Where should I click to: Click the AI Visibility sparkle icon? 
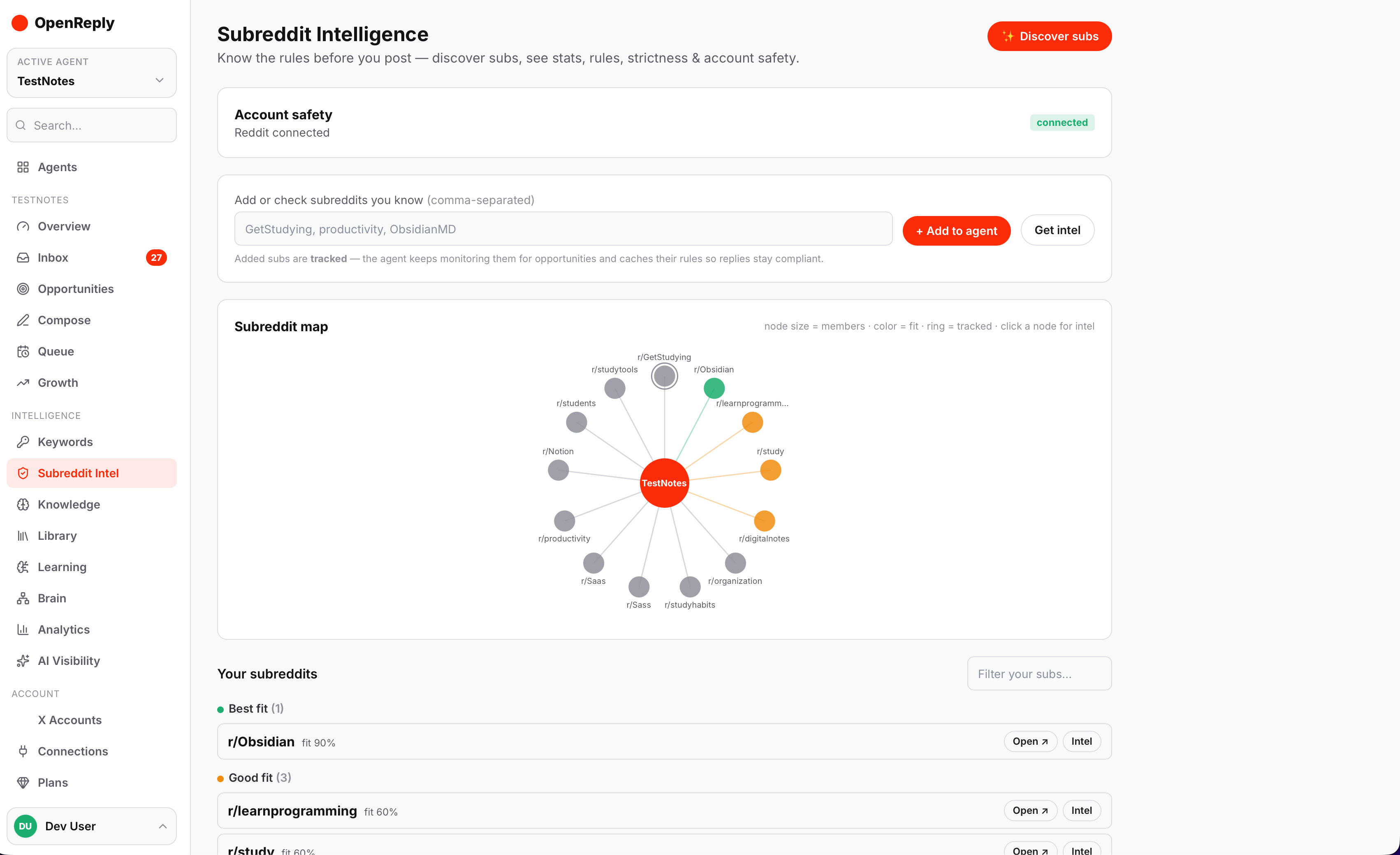point(23,660)
